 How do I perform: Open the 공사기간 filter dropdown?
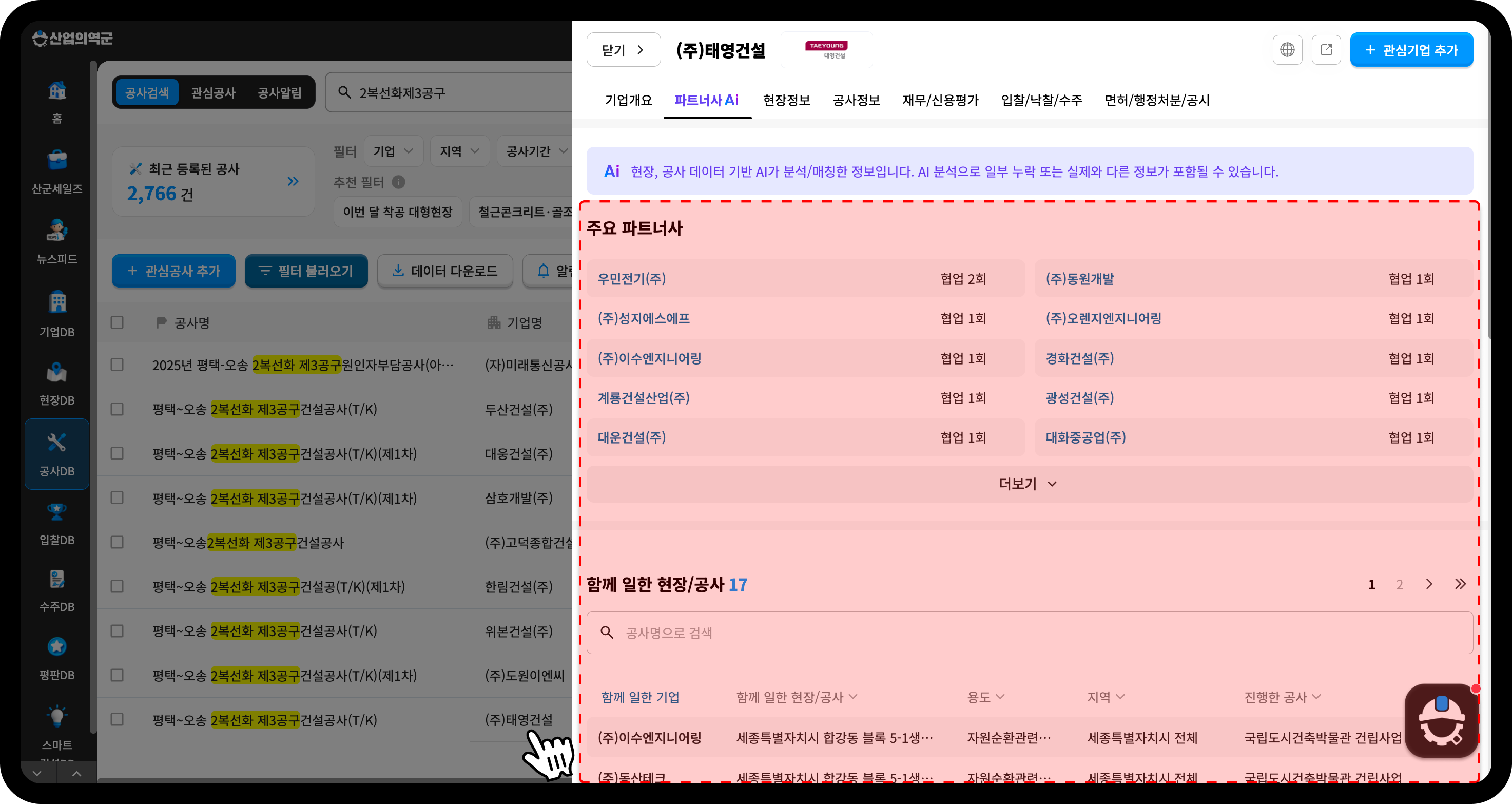tap(535, 151)
